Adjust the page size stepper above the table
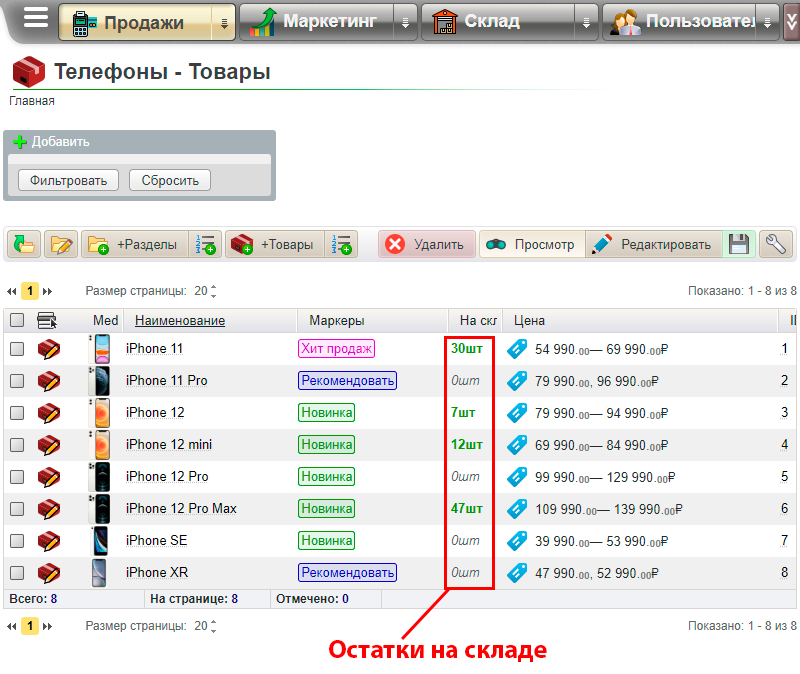The width and height of the screenshot is (800, 674). tap(213, 291)
